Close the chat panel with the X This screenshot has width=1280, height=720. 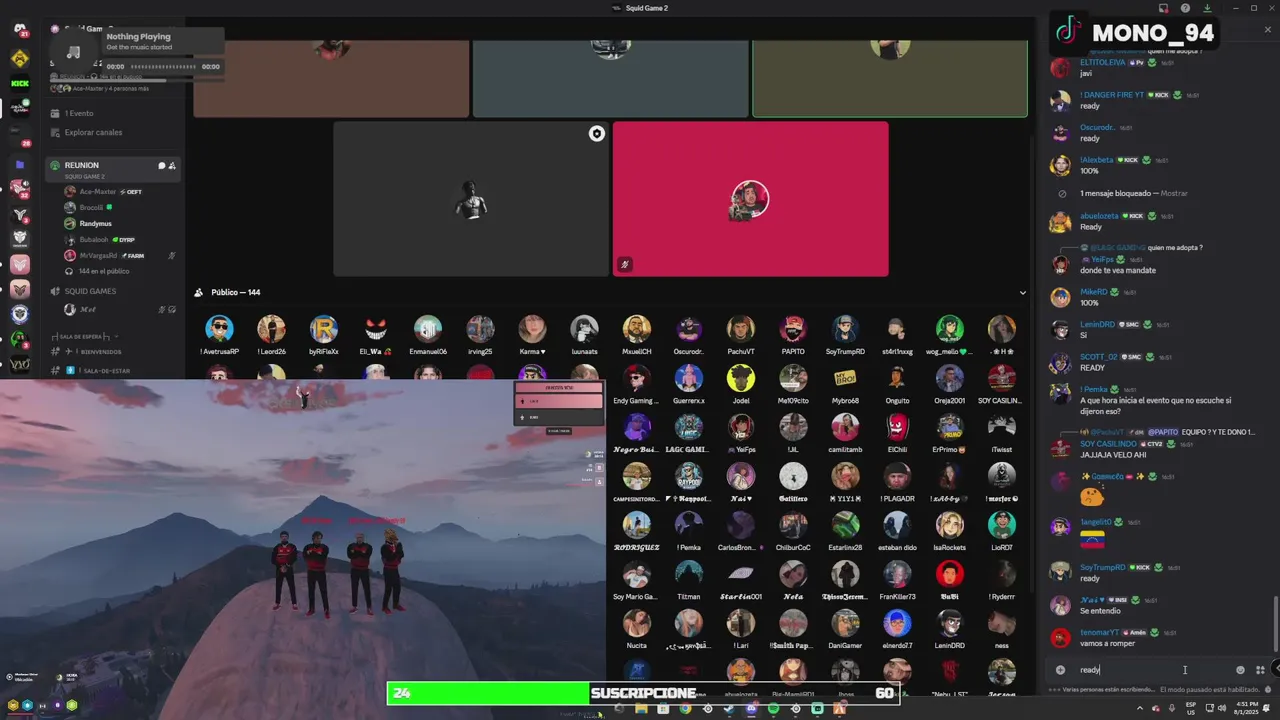click(1268, 30)
